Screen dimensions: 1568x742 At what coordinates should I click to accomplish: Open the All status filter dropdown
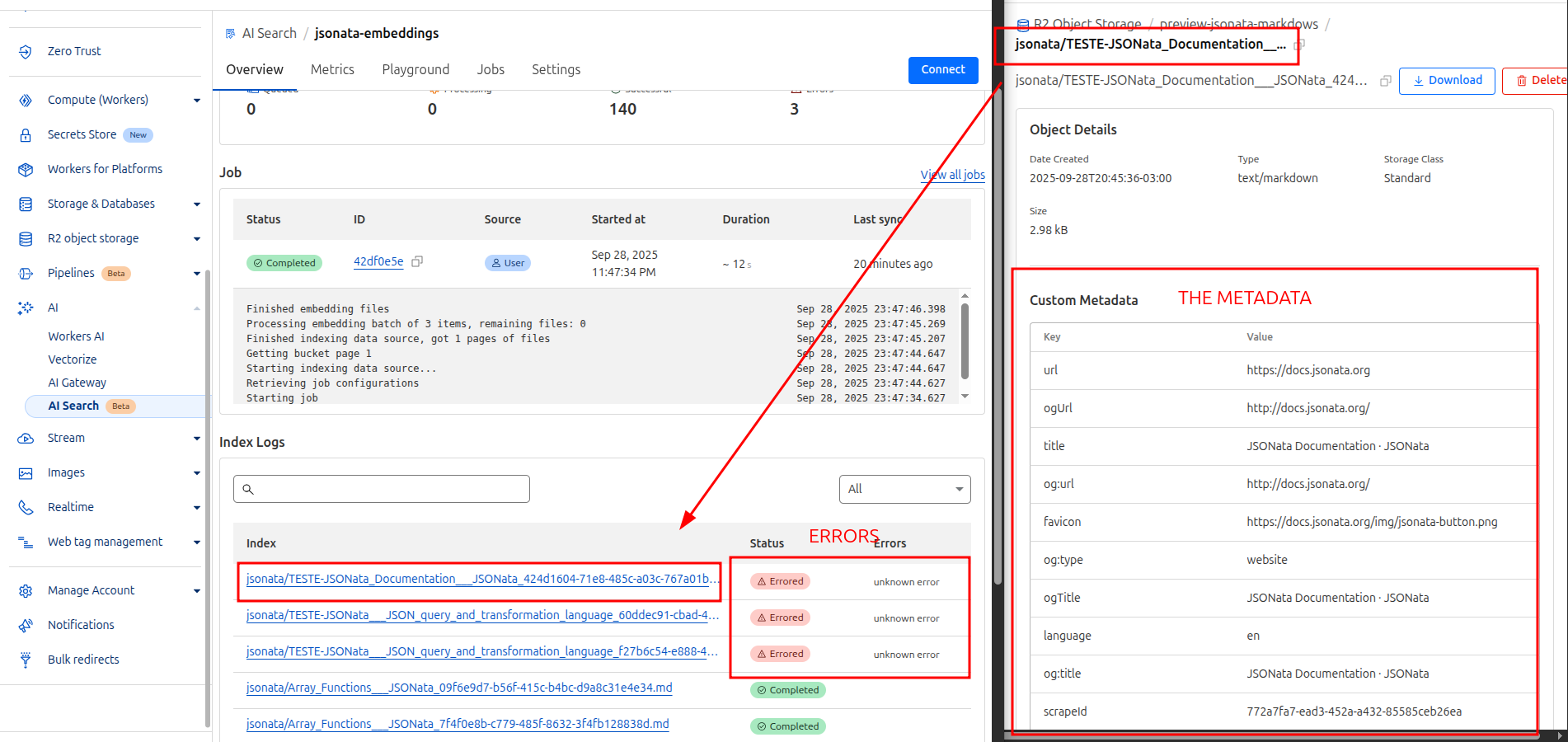point(904,489)
